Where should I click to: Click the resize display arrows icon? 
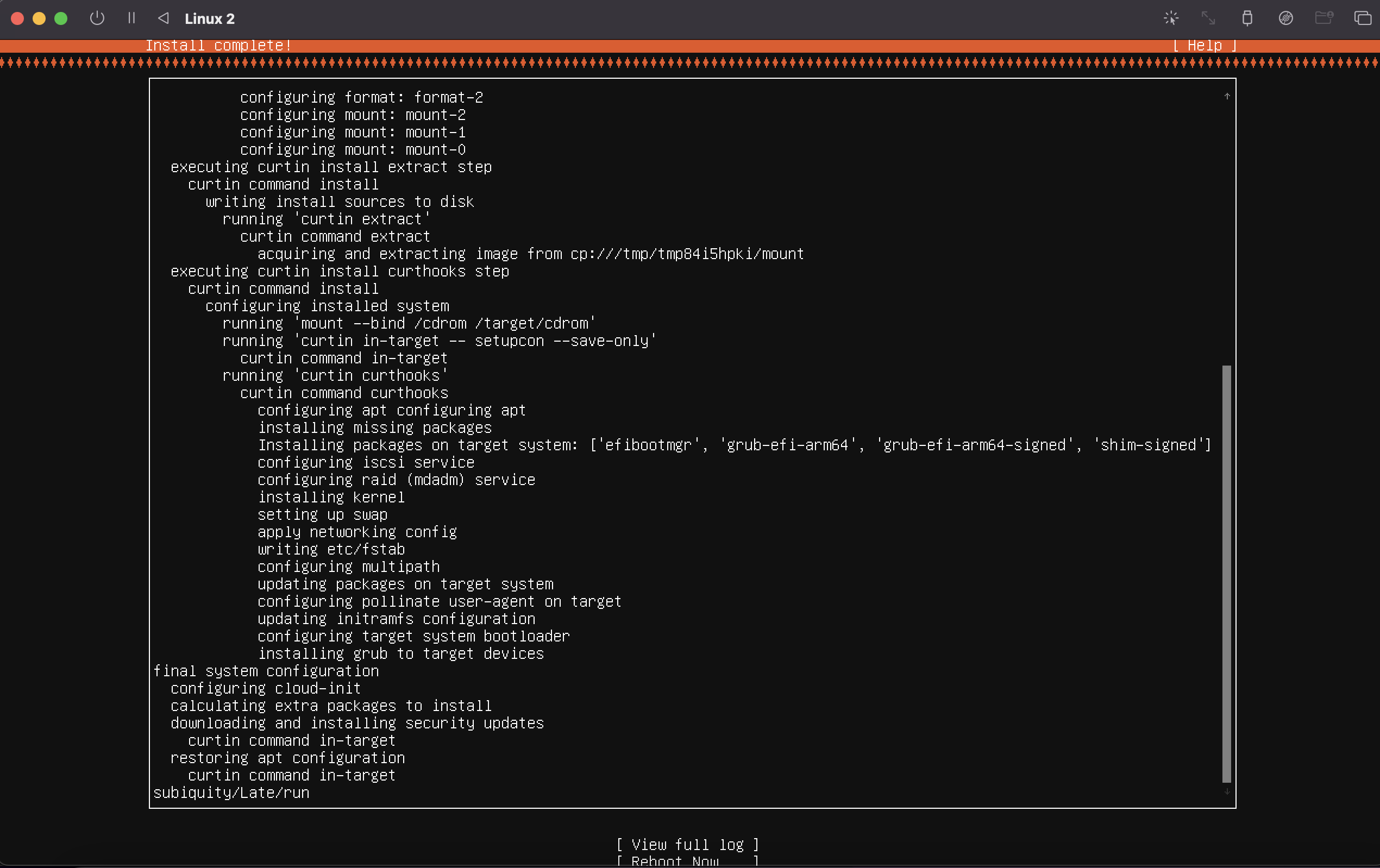click(1208, 18)
